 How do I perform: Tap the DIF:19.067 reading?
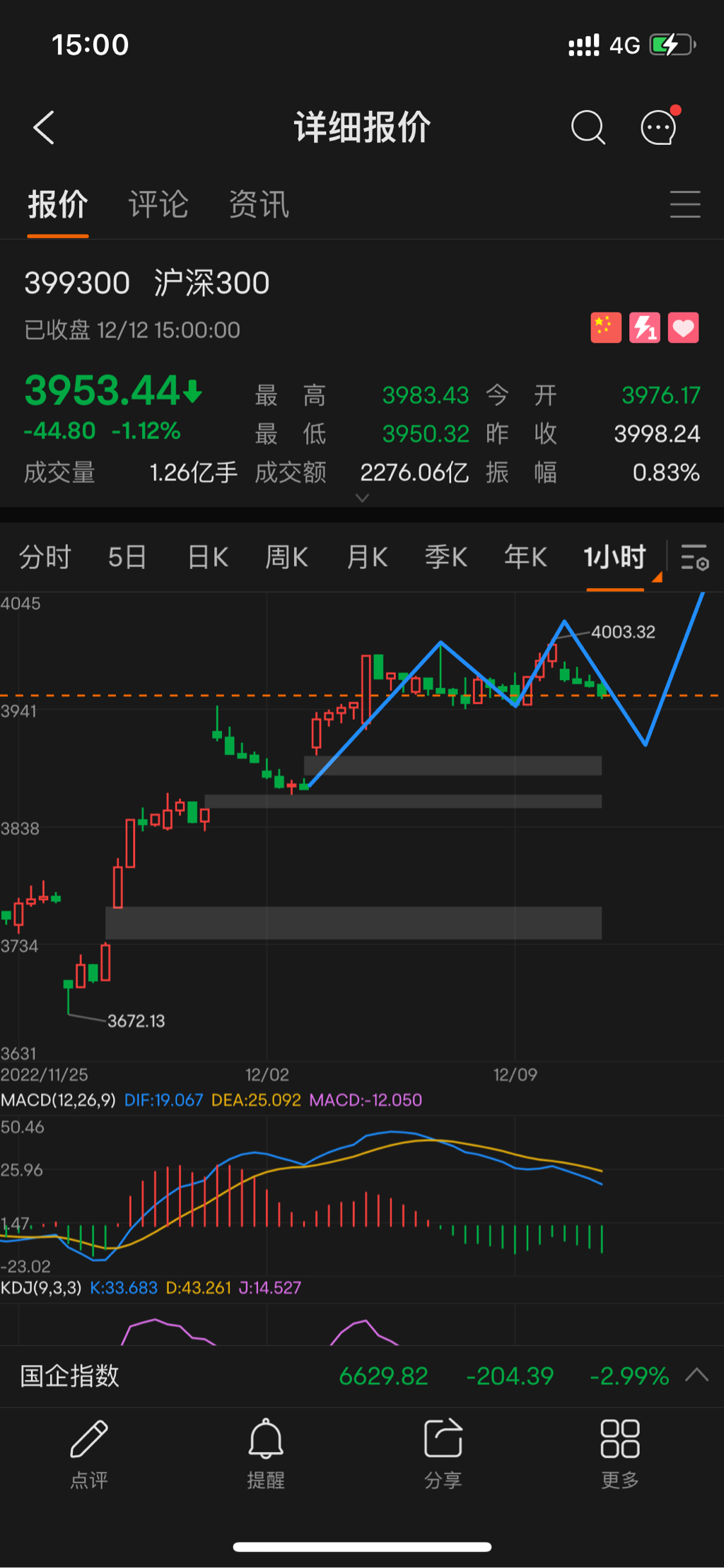coord(163,1100)
